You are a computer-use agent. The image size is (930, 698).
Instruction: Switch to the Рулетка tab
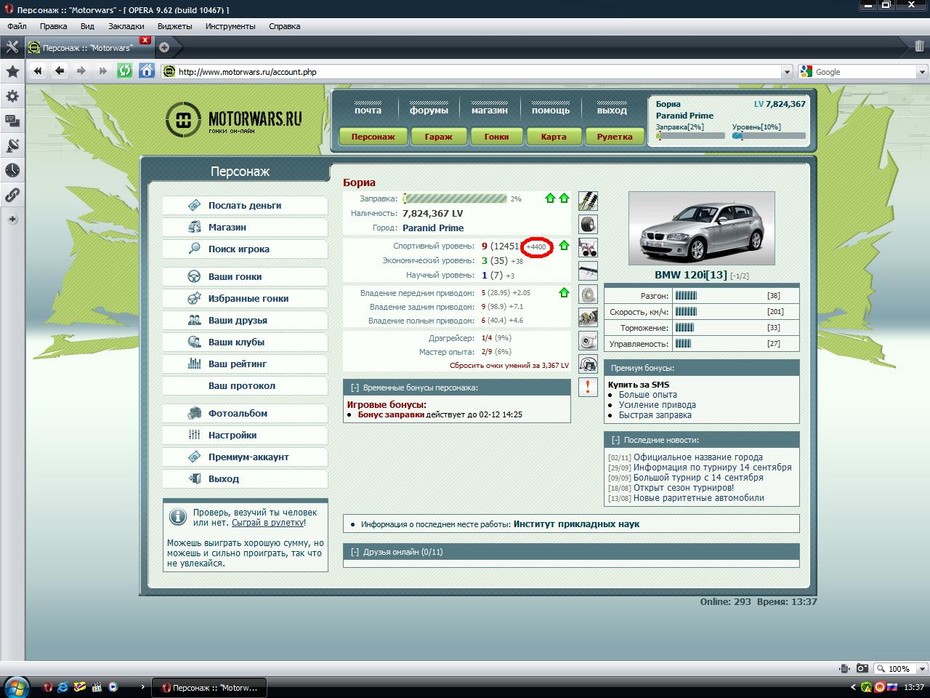coord(614,136)
